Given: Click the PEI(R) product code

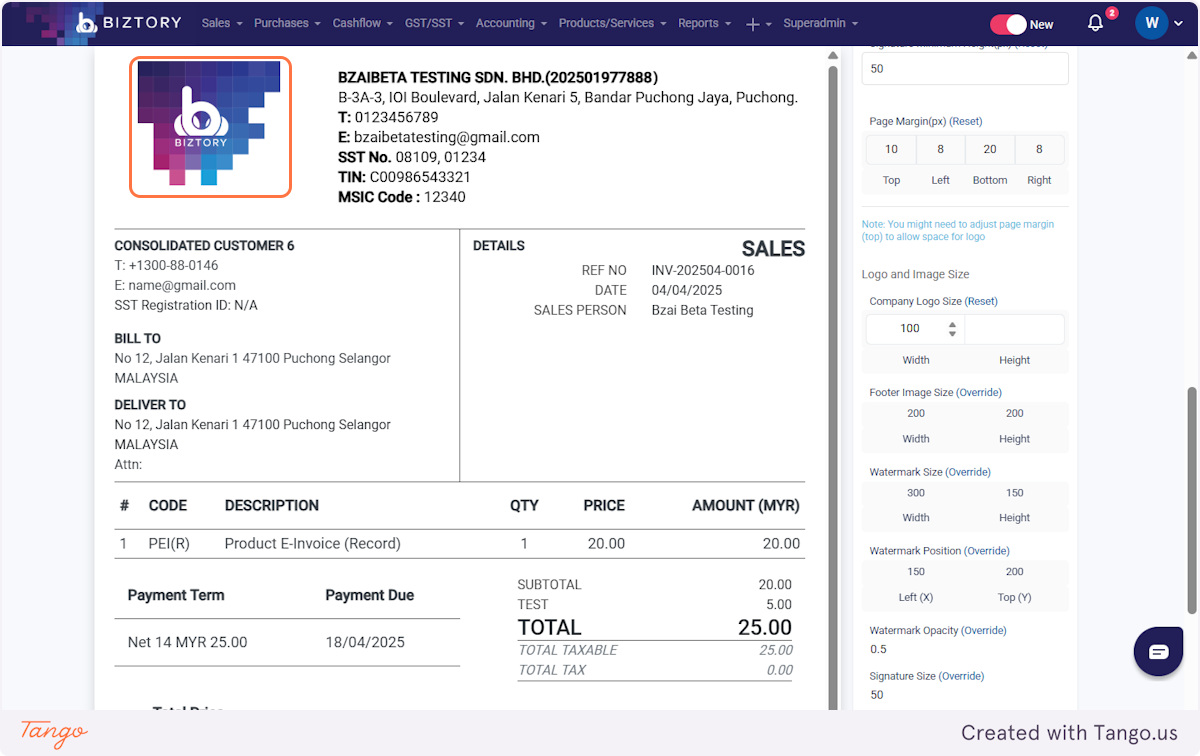Looking at the screenshot, I should (169, 544).
